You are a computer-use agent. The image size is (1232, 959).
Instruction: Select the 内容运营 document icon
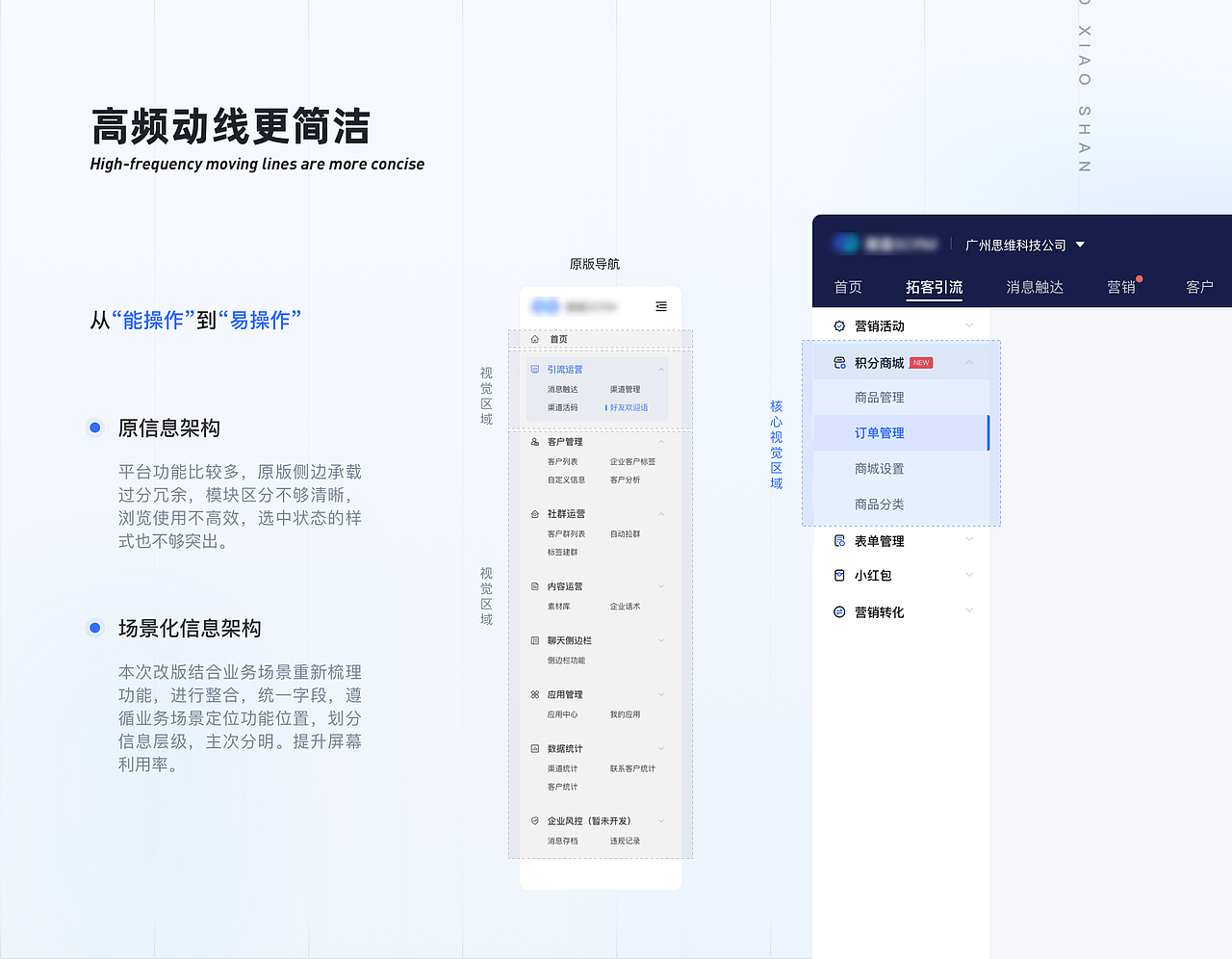point(535,585)
